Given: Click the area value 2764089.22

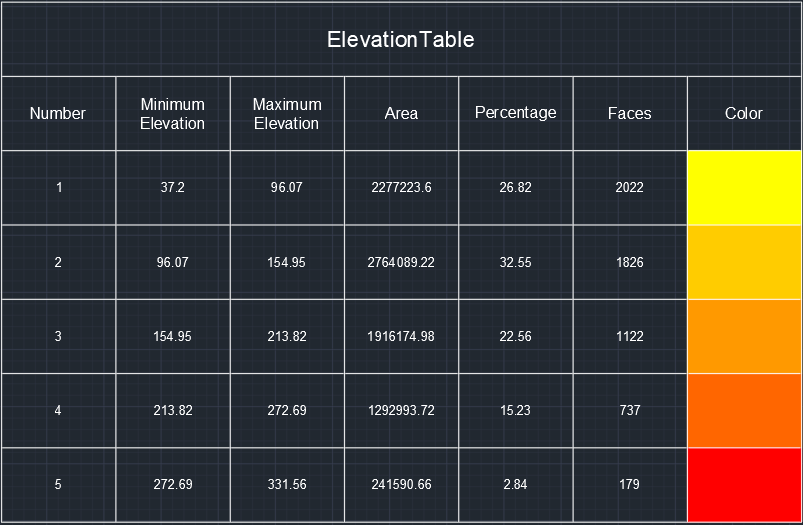Looking at the screenshot, I should [401, 262].
